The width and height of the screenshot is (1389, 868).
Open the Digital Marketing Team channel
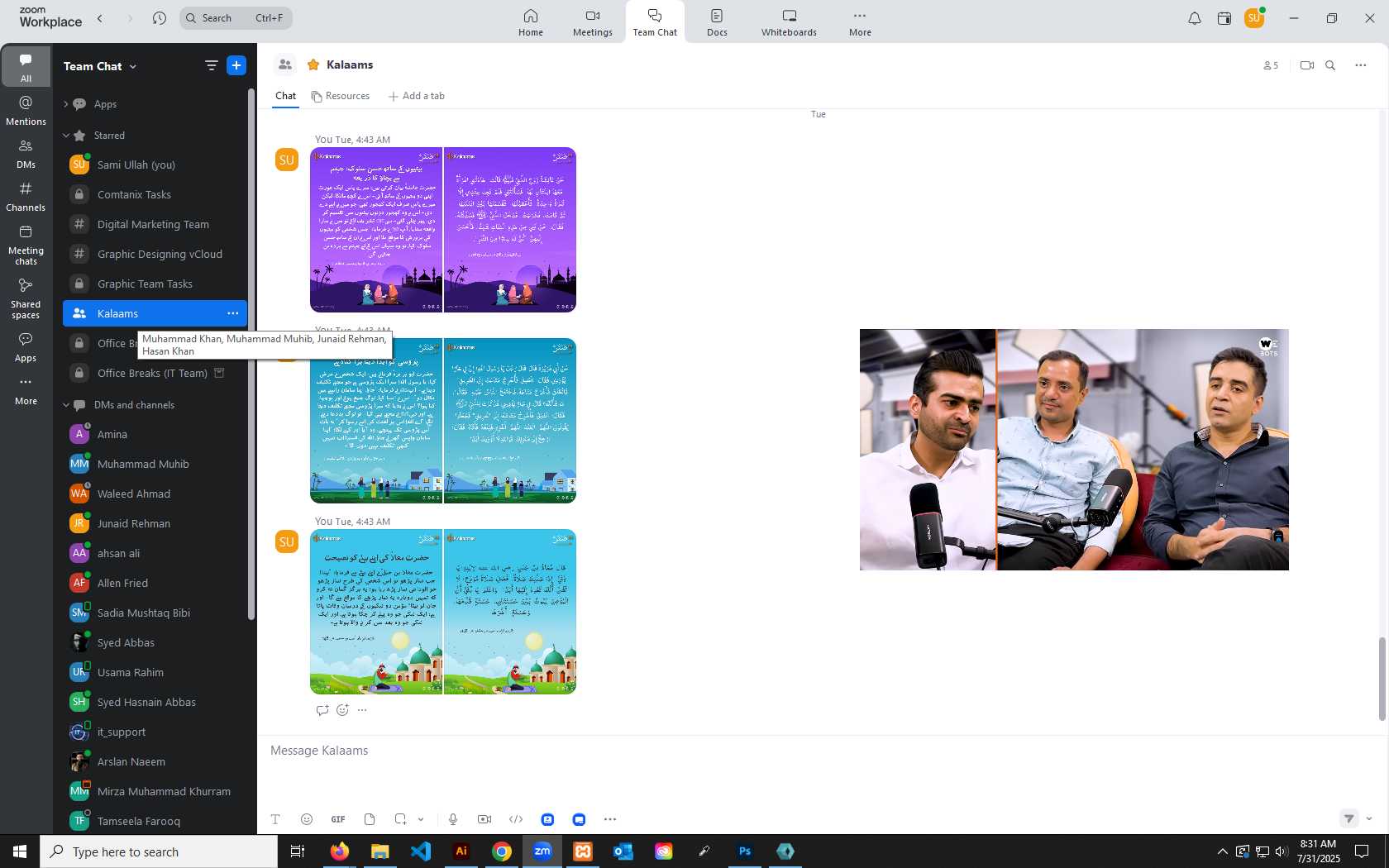(155, 224)
